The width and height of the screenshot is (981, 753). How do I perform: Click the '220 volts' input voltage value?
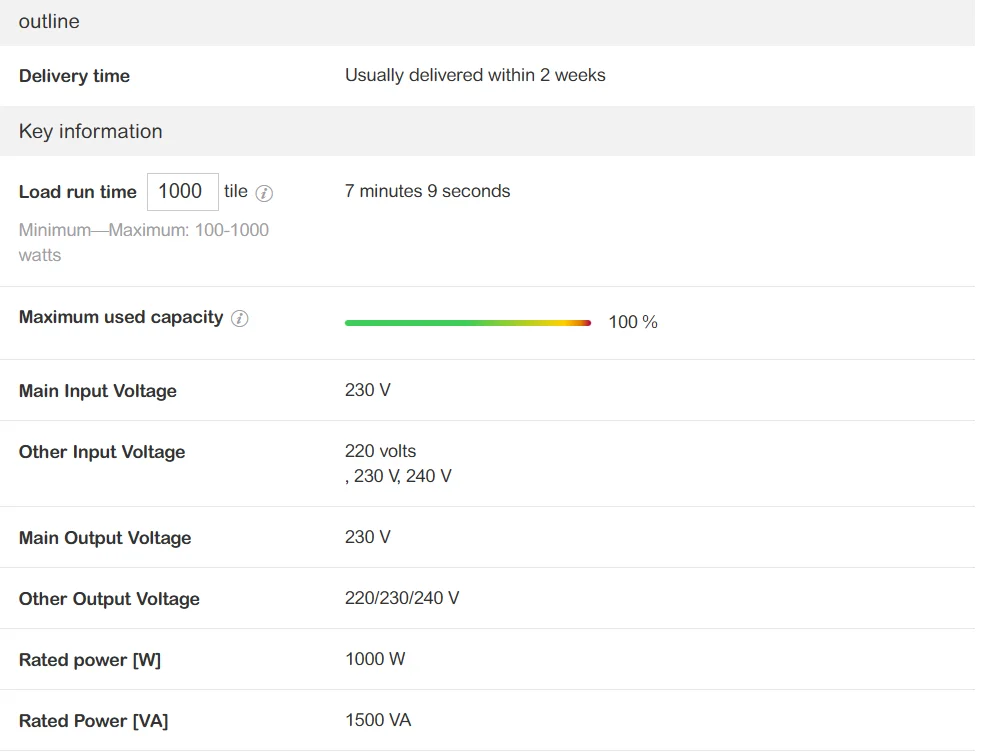tap(380, 451)
